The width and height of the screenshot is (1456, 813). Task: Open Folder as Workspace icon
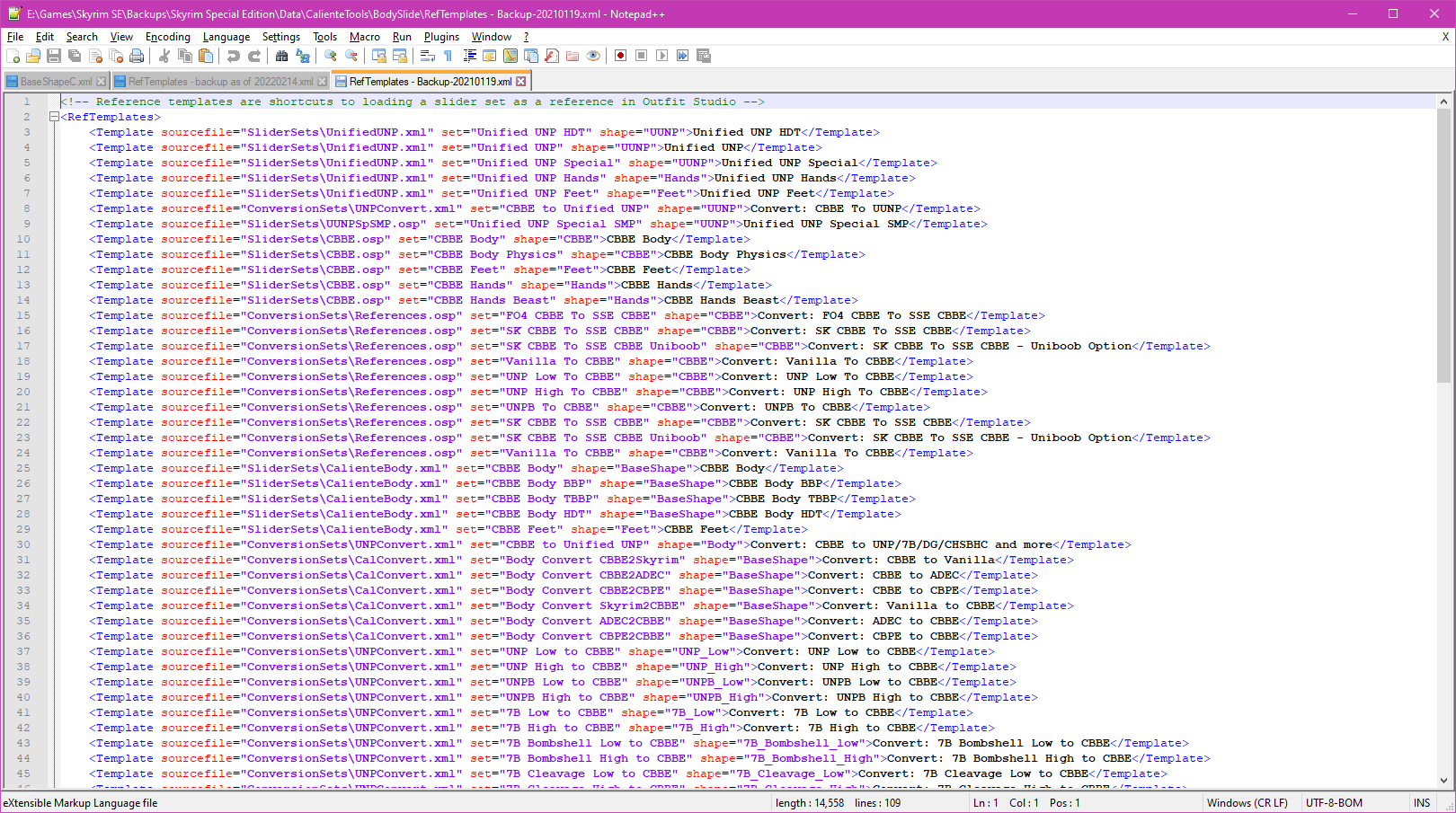573,56
